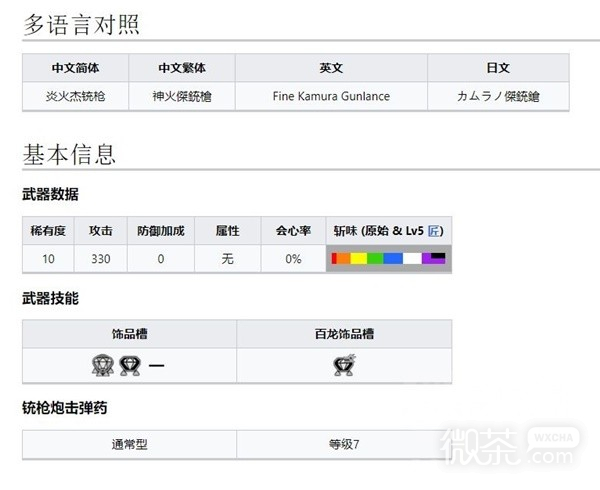The height and width of the screenshot is (490, 600).
Task: Click the 英文 column header
Action: 331,68
